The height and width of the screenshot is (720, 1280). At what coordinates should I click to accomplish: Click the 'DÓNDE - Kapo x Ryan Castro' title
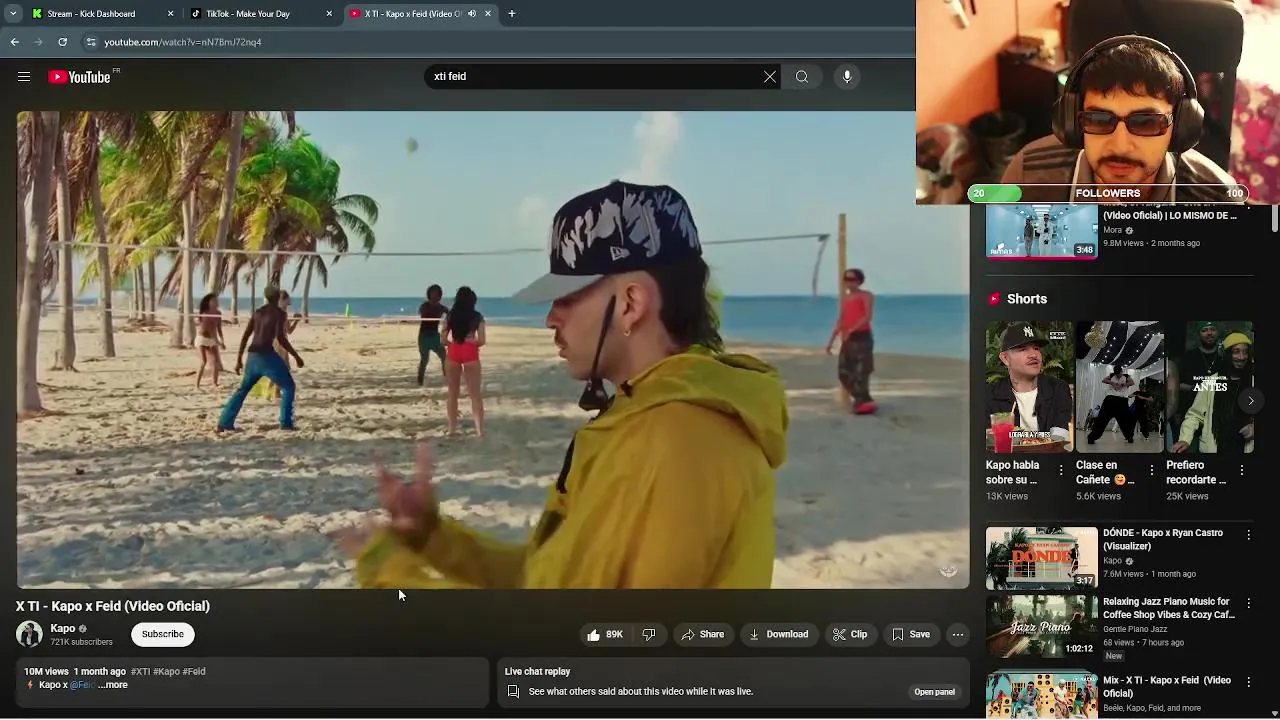coord(1163,540)
